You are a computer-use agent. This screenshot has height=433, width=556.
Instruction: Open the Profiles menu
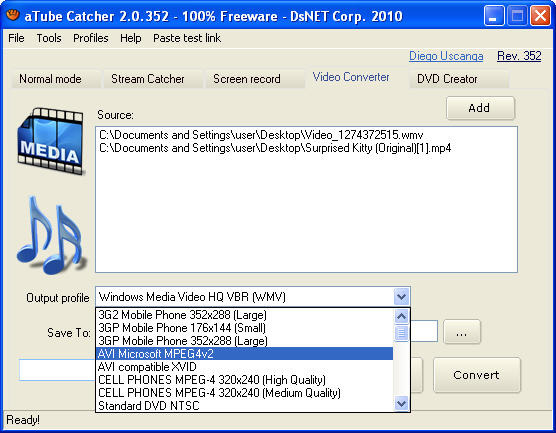(x=91, y=38)
